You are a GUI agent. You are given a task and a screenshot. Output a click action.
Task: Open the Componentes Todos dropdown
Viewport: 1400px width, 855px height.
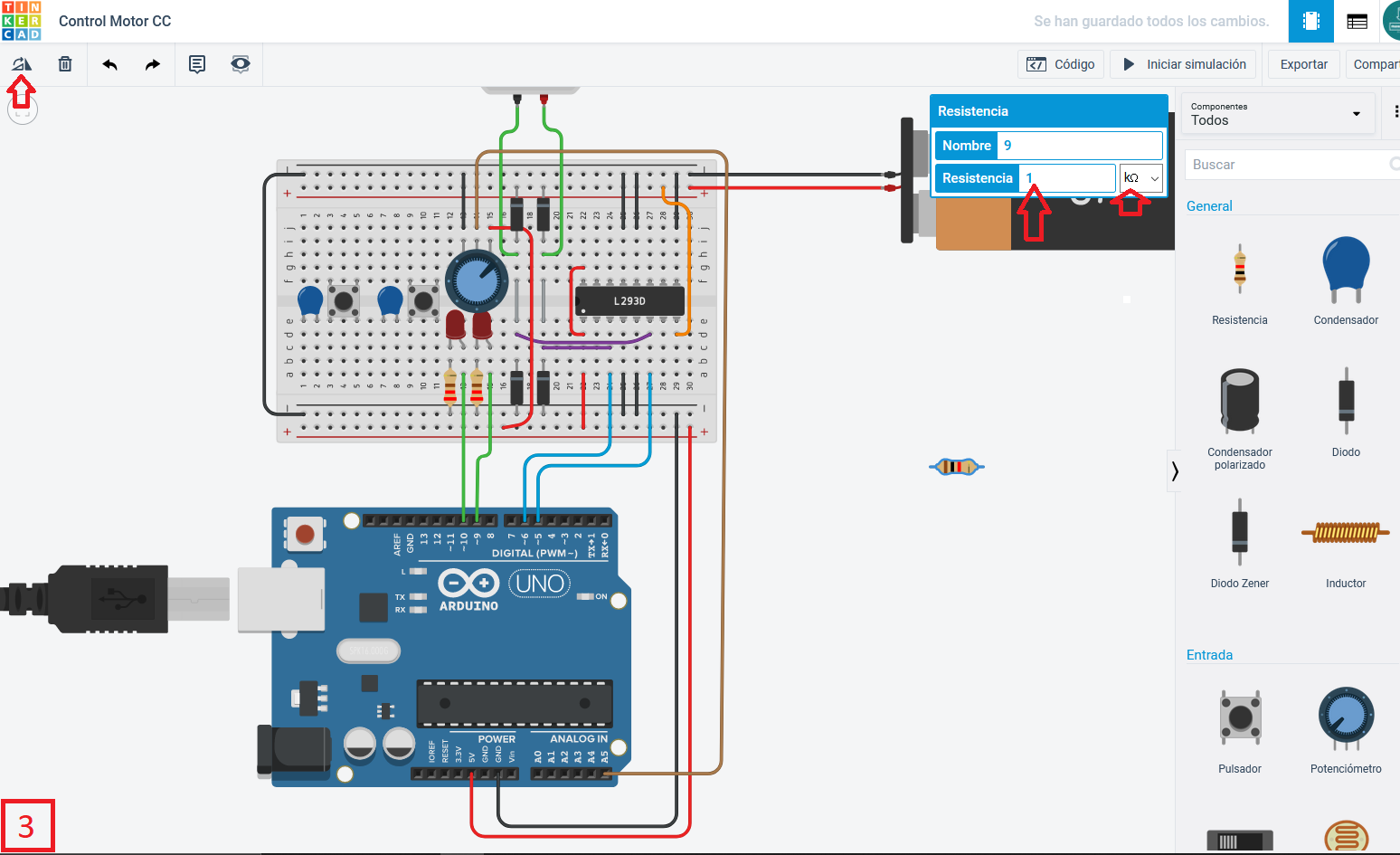pos(1277,114)
